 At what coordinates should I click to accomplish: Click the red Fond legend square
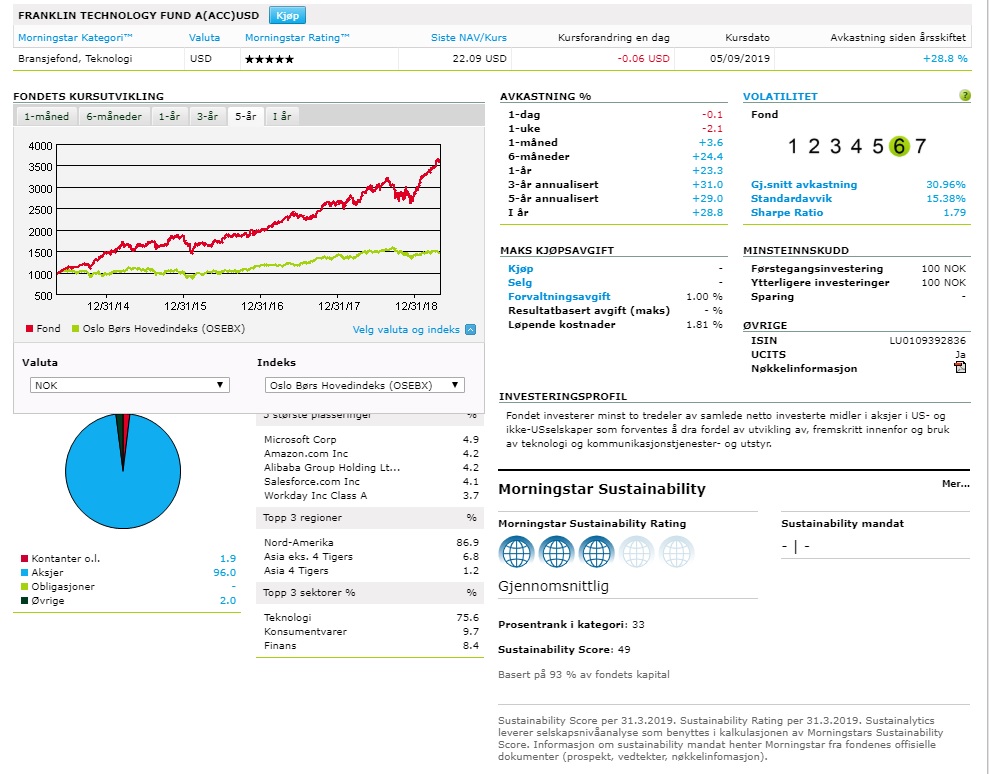pos(29,329)
